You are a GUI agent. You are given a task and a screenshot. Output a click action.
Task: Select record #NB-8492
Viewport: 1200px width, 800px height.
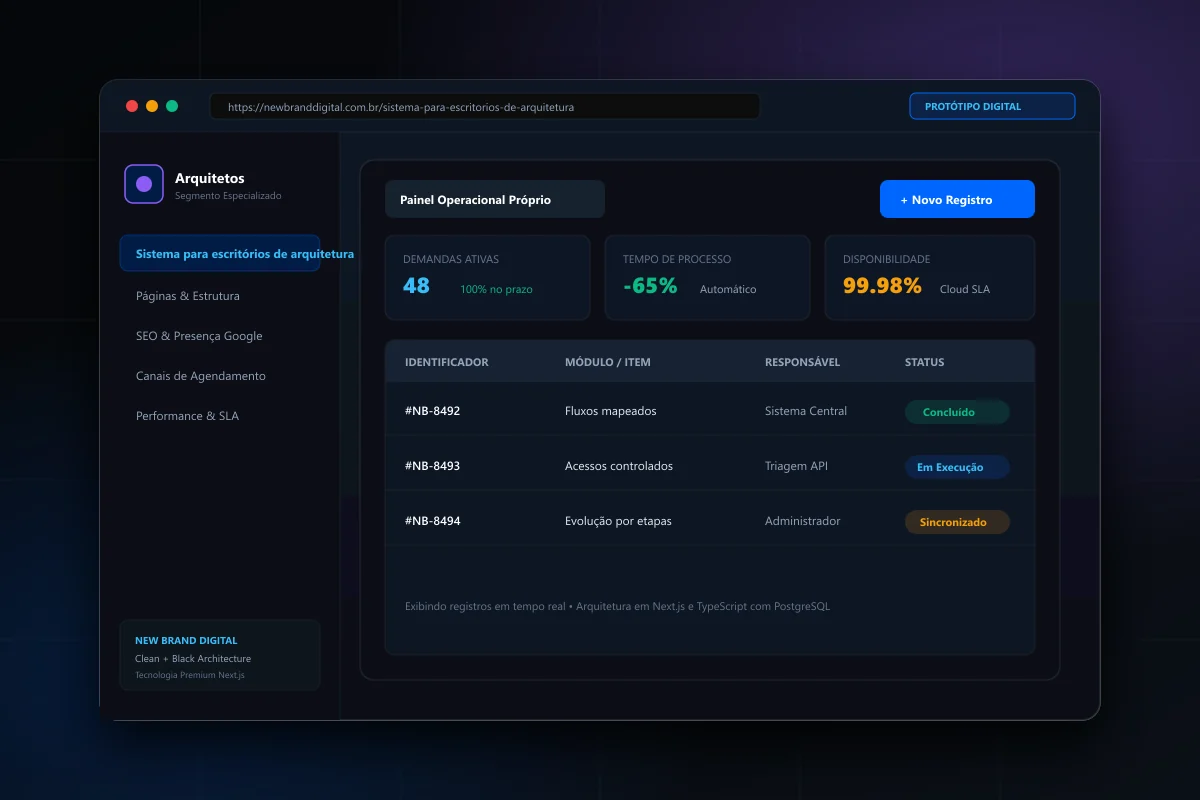point(433,411)
